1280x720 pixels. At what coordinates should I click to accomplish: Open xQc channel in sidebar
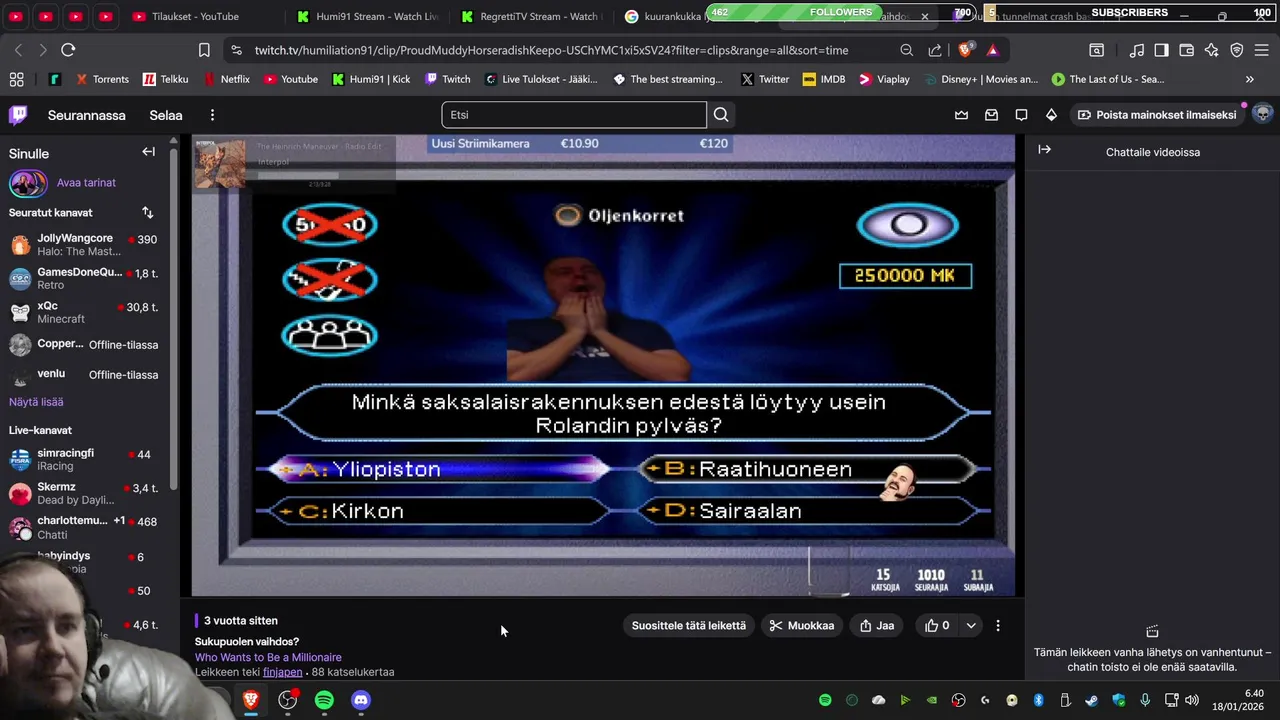tap(84, 312)
